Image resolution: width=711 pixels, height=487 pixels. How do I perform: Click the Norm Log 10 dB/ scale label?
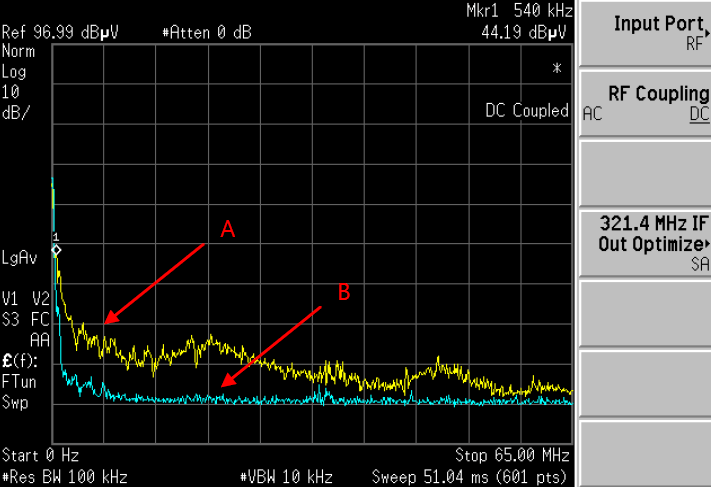click(16, 82)
